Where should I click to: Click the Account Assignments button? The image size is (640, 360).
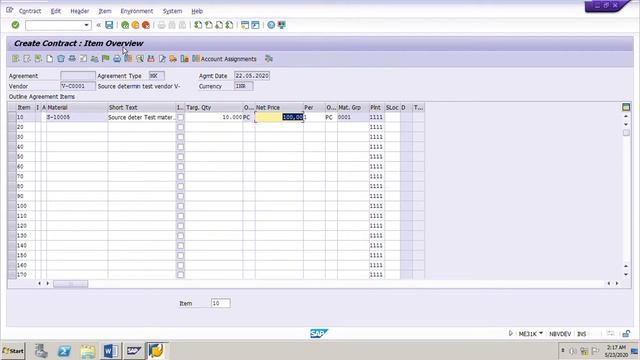point(224,59)
